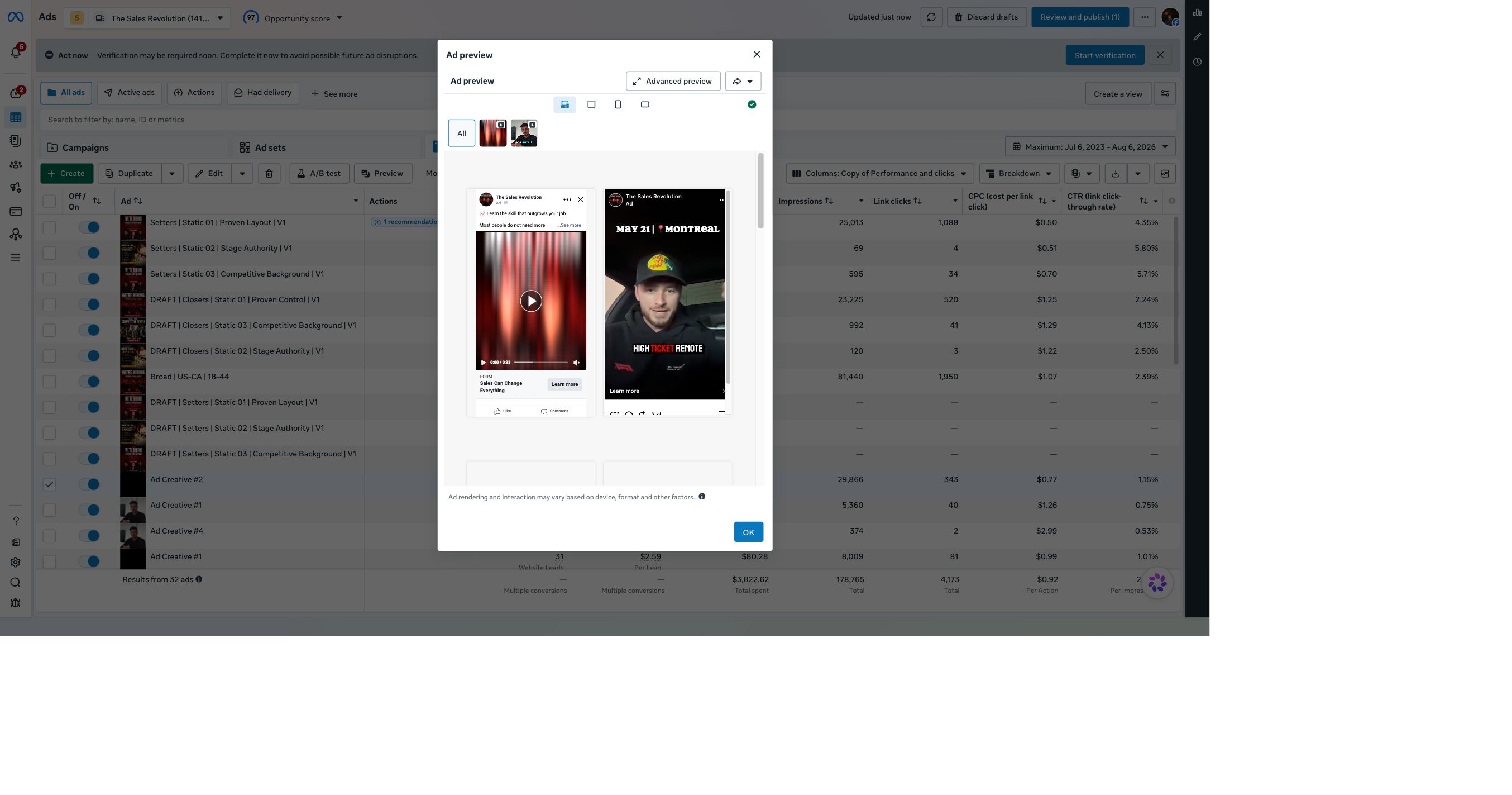Uncheck the Ad Creative #2 row checkbox
The width and height of the screenshot is (1512, 795).
coord(49,484)
